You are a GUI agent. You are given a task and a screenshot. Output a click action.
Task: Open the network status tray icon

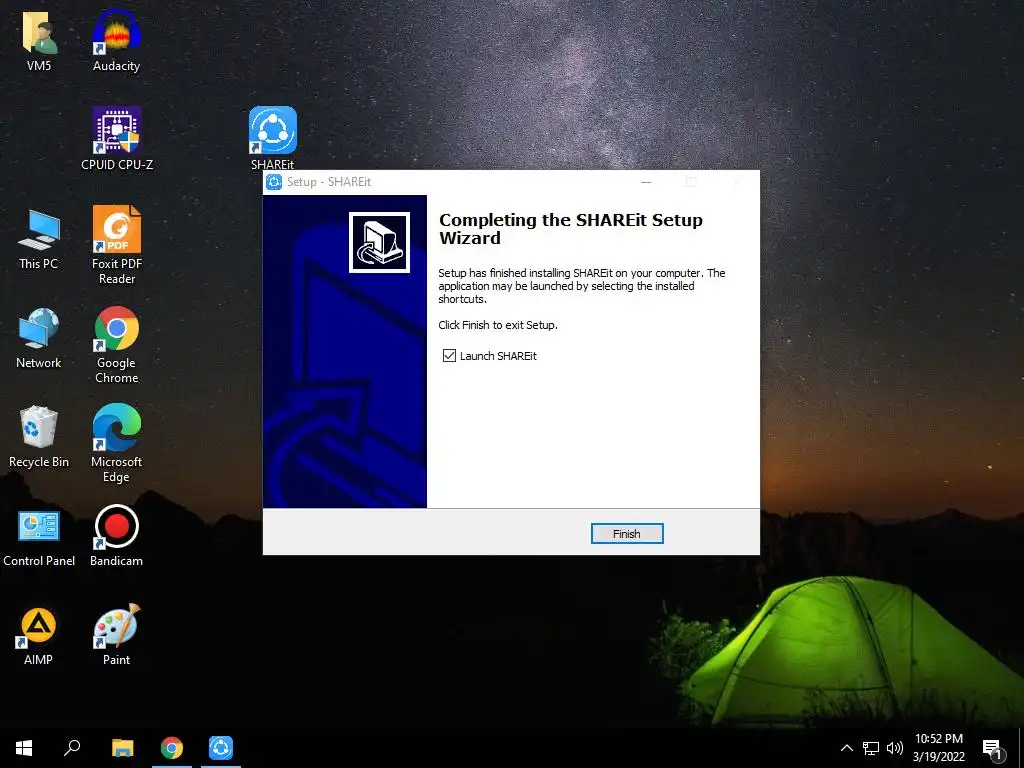tap(871, 748)
